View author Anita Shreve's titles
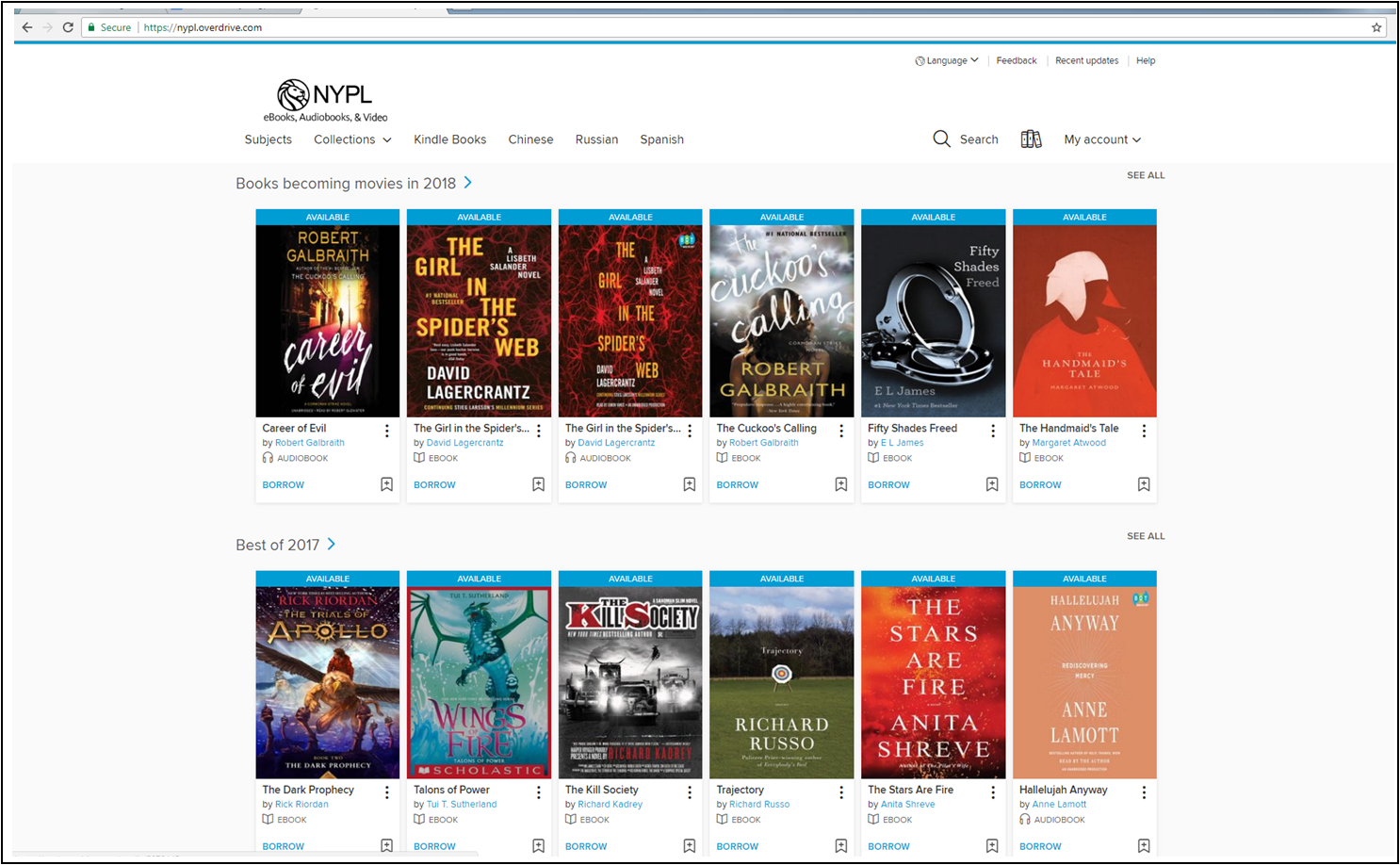 [x=908, y=805]
